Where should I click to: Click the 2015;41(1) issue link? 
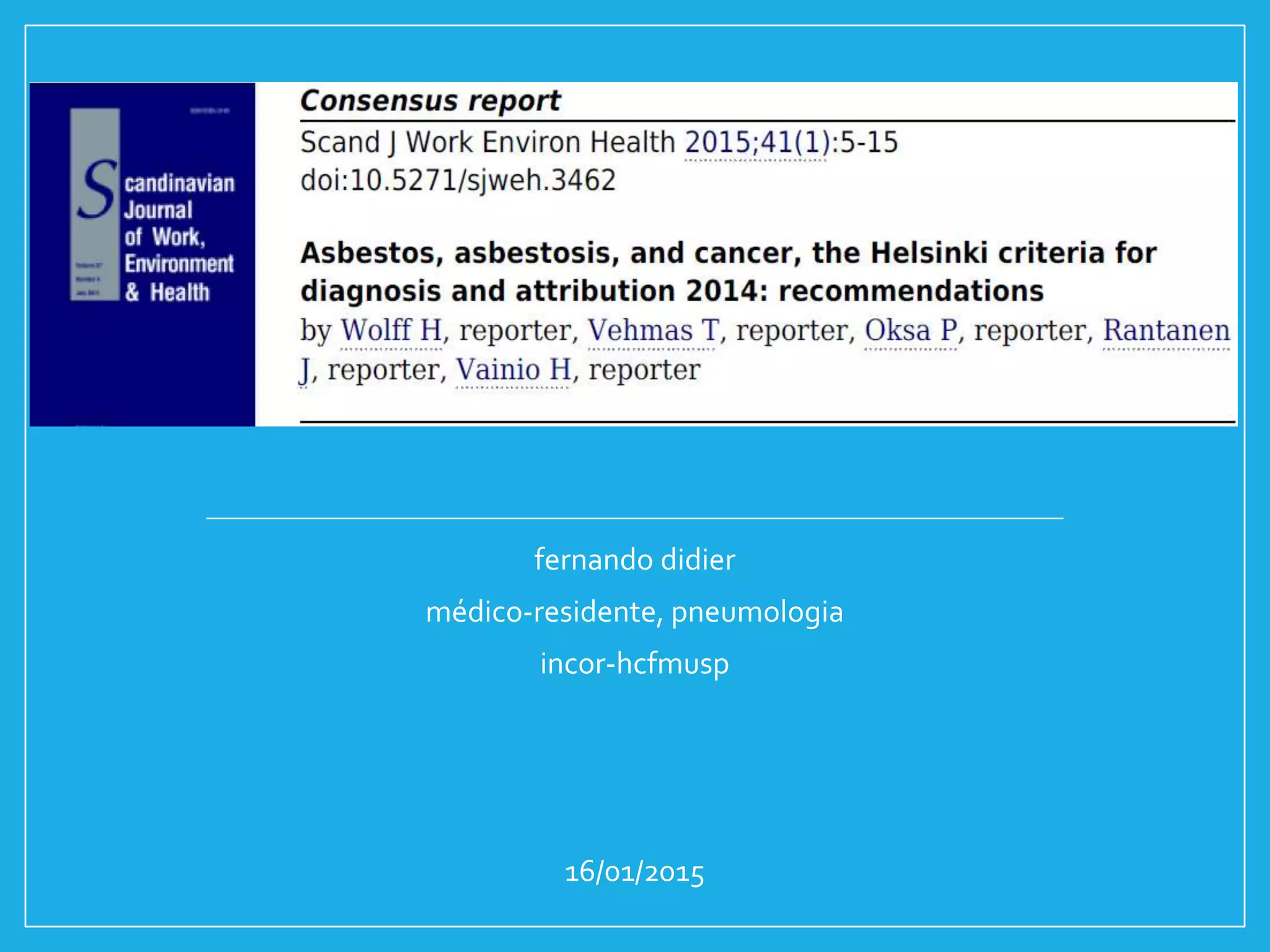pyautogui.click(x=757, y=143)
